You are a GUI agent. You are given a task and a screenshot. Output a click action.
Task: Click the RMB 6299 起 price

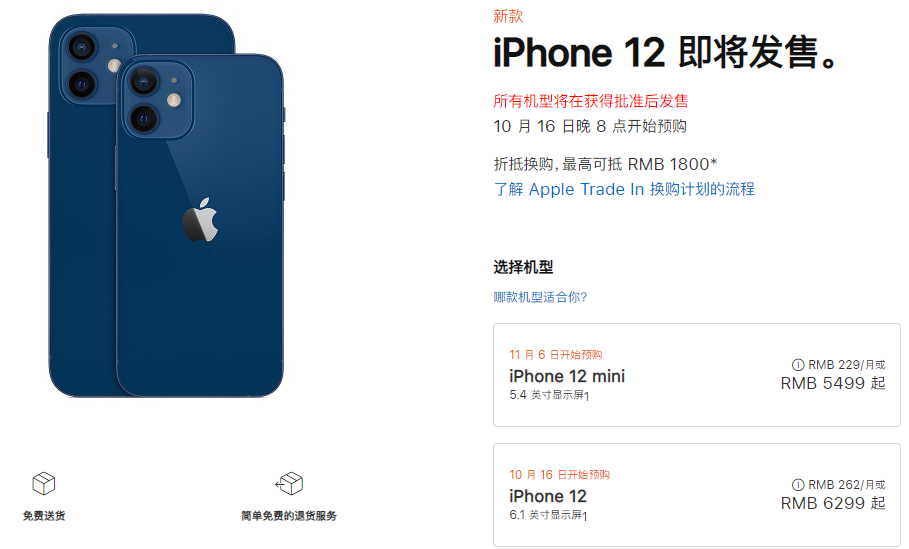832,503
